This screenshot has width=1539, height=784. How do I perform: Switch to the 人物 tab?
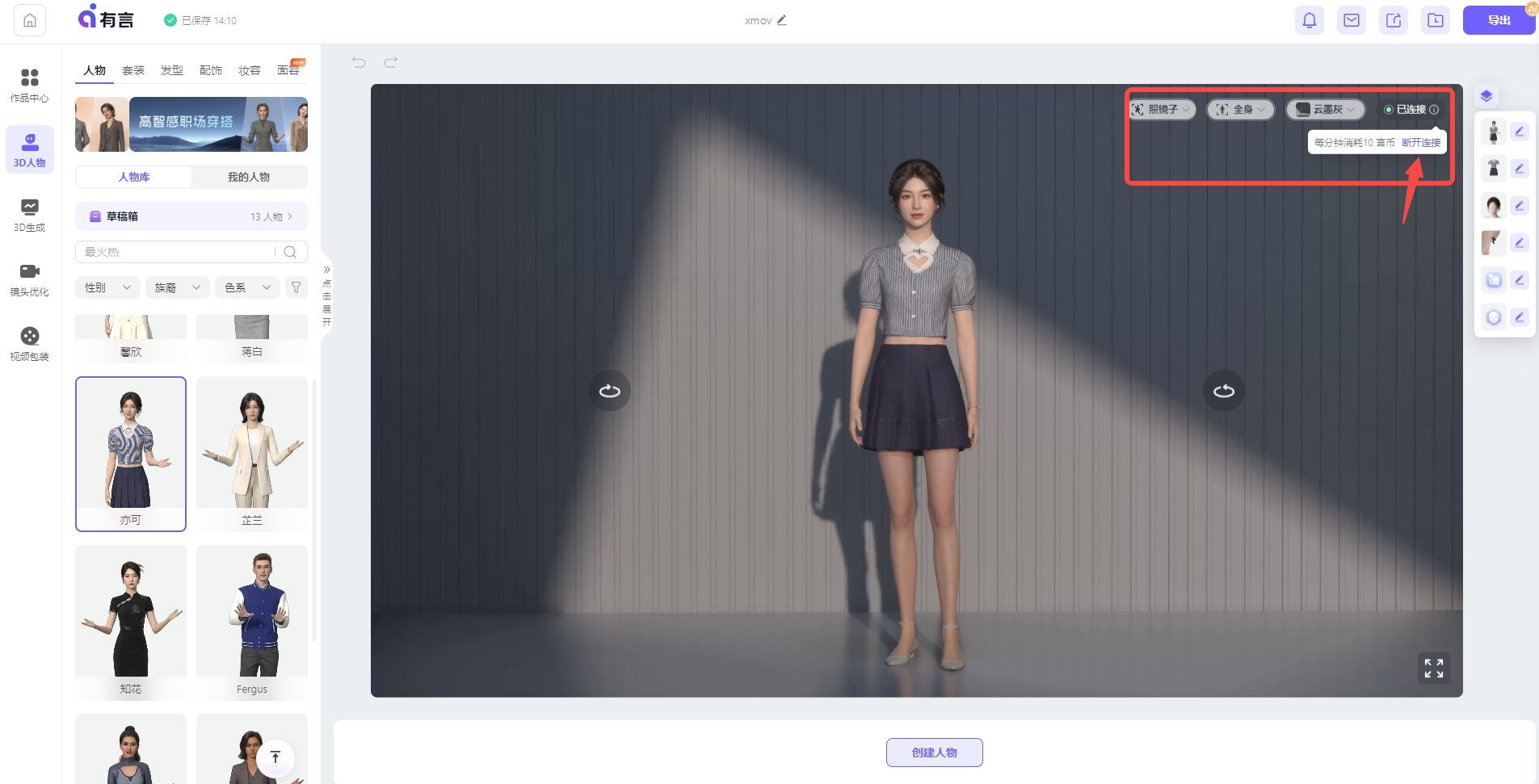(95, 70)
